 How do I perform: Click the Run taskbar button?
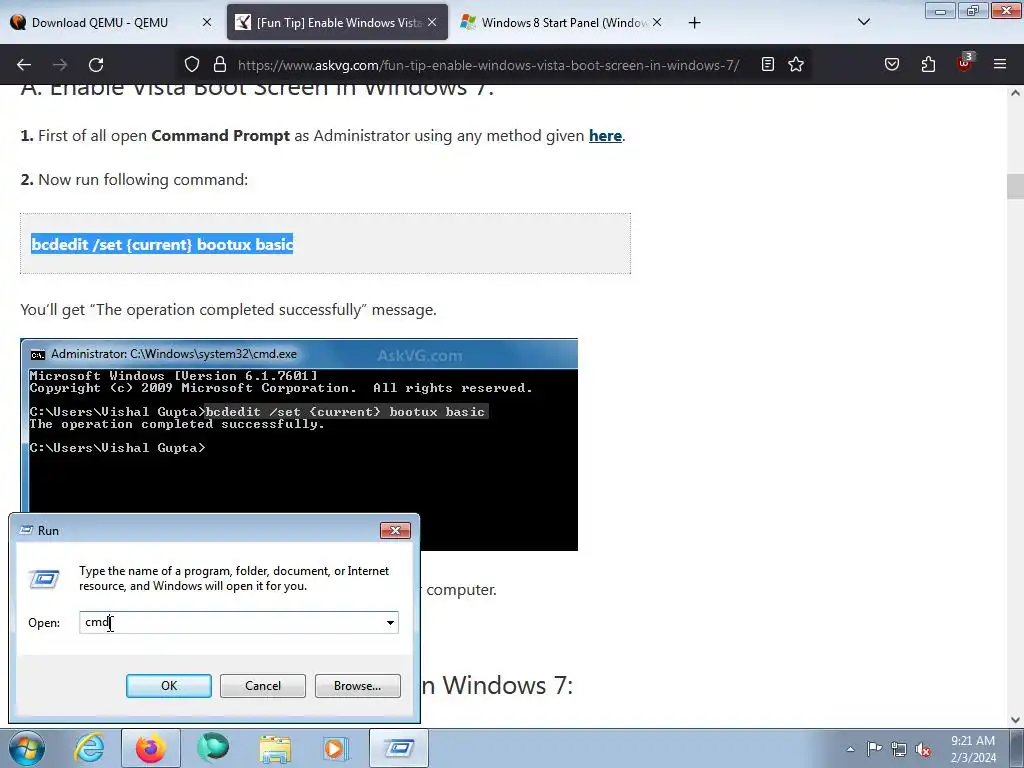[399, 748]
